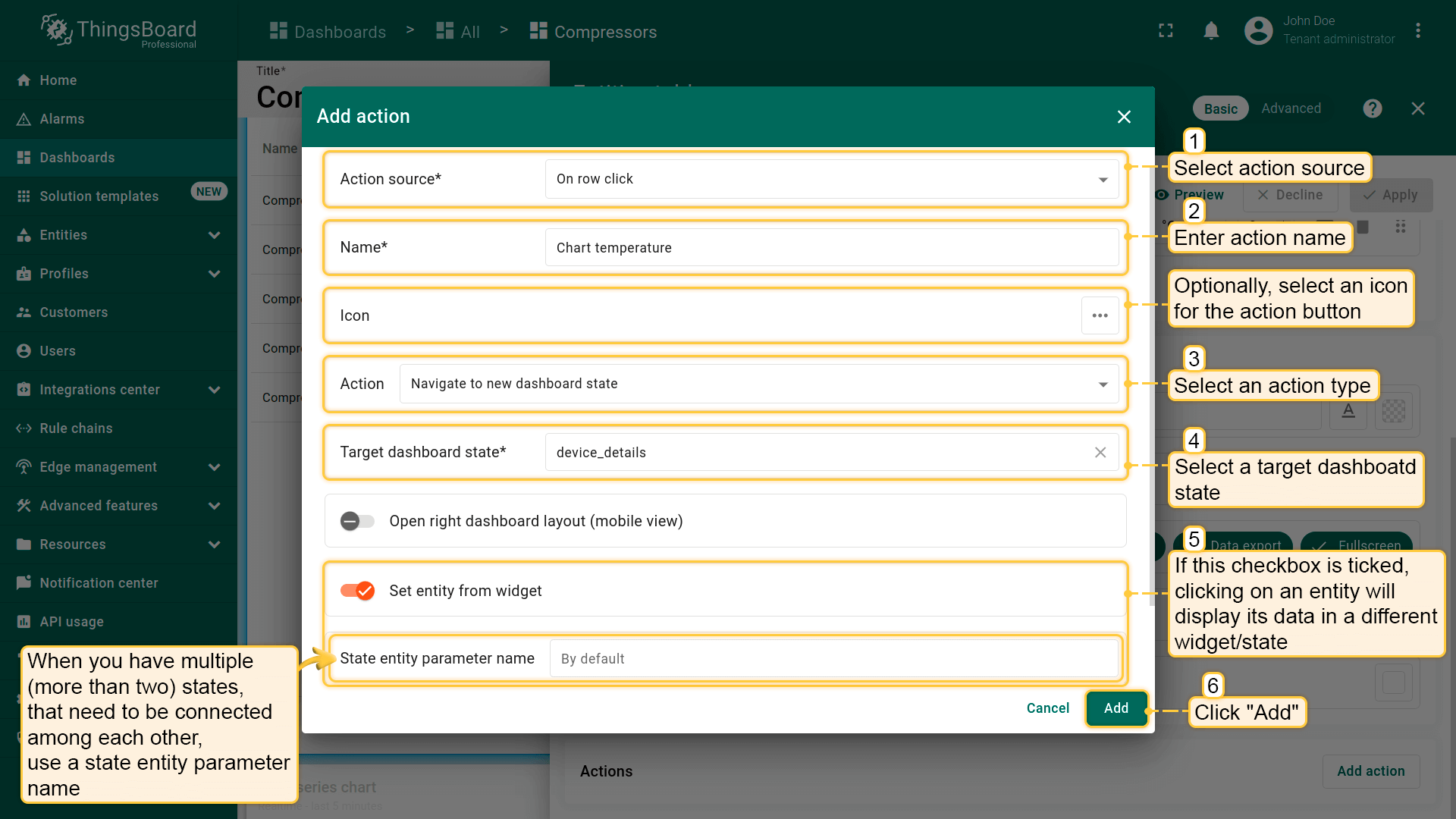Viewport: 1456px width, 819px height.
Task: Open the Action type dropdown
Action: coord(758,384)
